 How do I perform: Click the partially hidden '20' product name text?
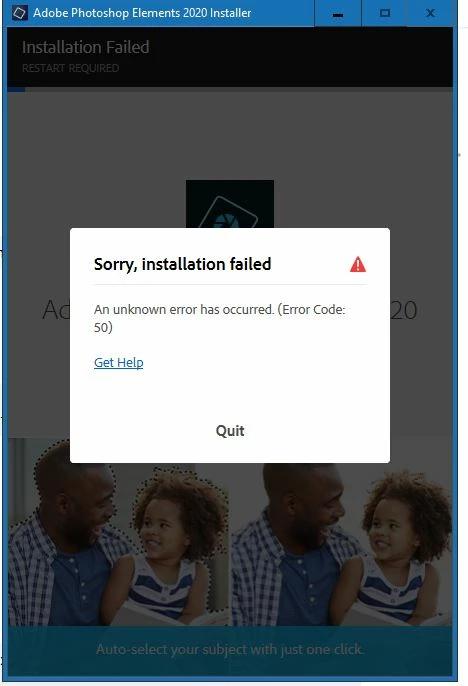pyautogui.click(x=404, y=310)
